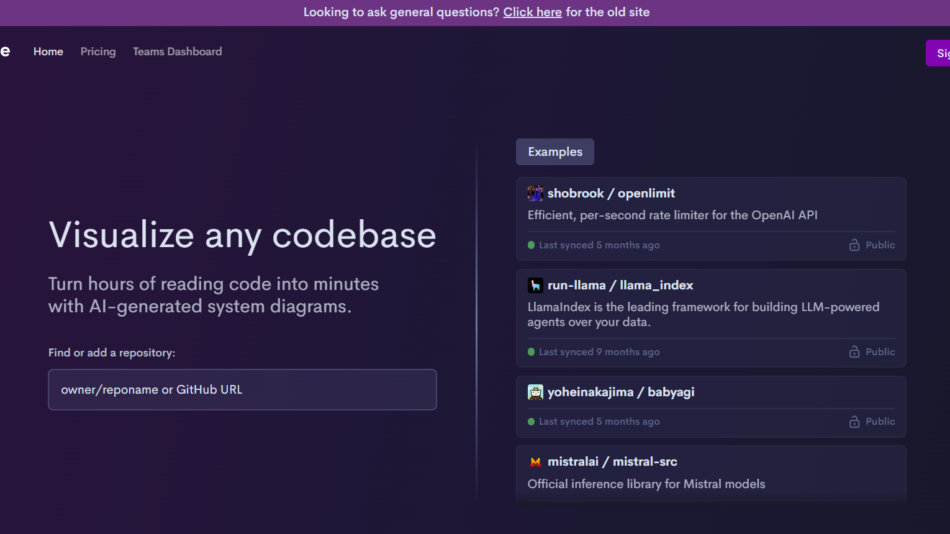Open the Pricing page
The width and height of the screenshot is (950, 534).
98,52
